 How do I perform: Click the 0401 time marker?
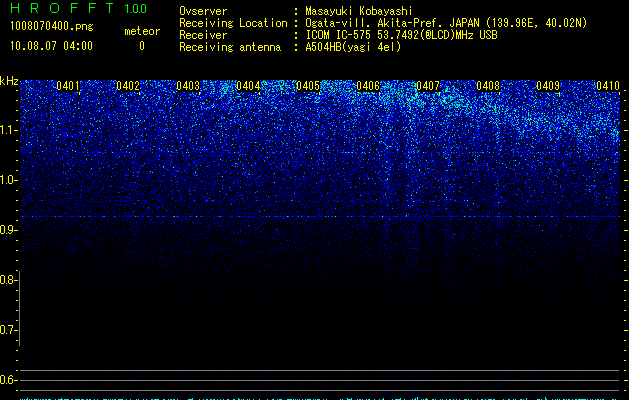(68, 86)
